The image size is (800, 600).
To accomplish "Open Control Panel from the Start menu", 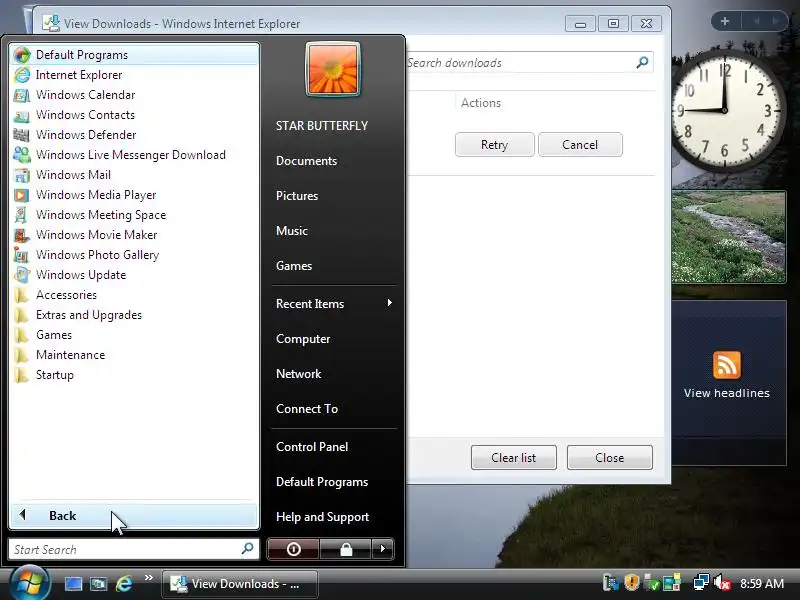I will pyautogui.click(x=312, y=447).
